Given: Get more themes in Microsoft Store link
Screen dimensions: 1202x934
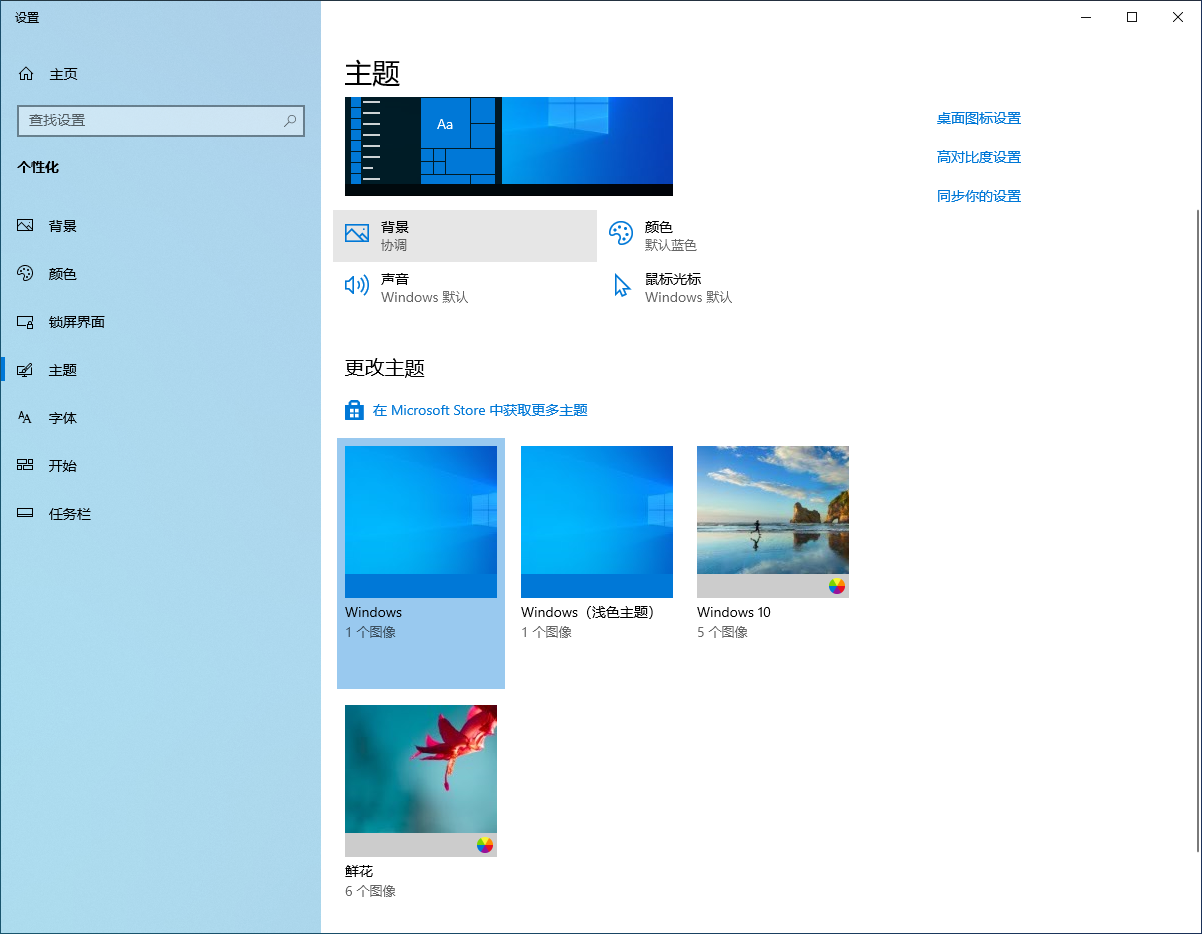Looking at the screenshot, I should click(x=480, y=410).
